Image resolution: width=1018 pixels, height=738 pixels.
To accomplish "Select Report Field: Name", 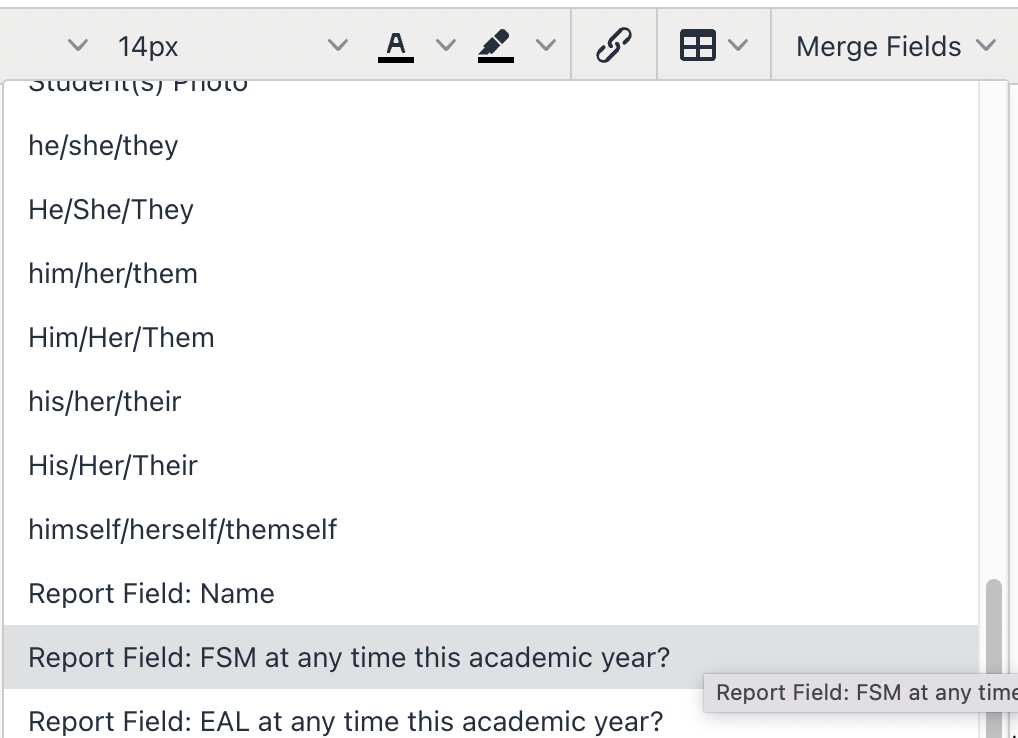I will (x=151, y=594).
